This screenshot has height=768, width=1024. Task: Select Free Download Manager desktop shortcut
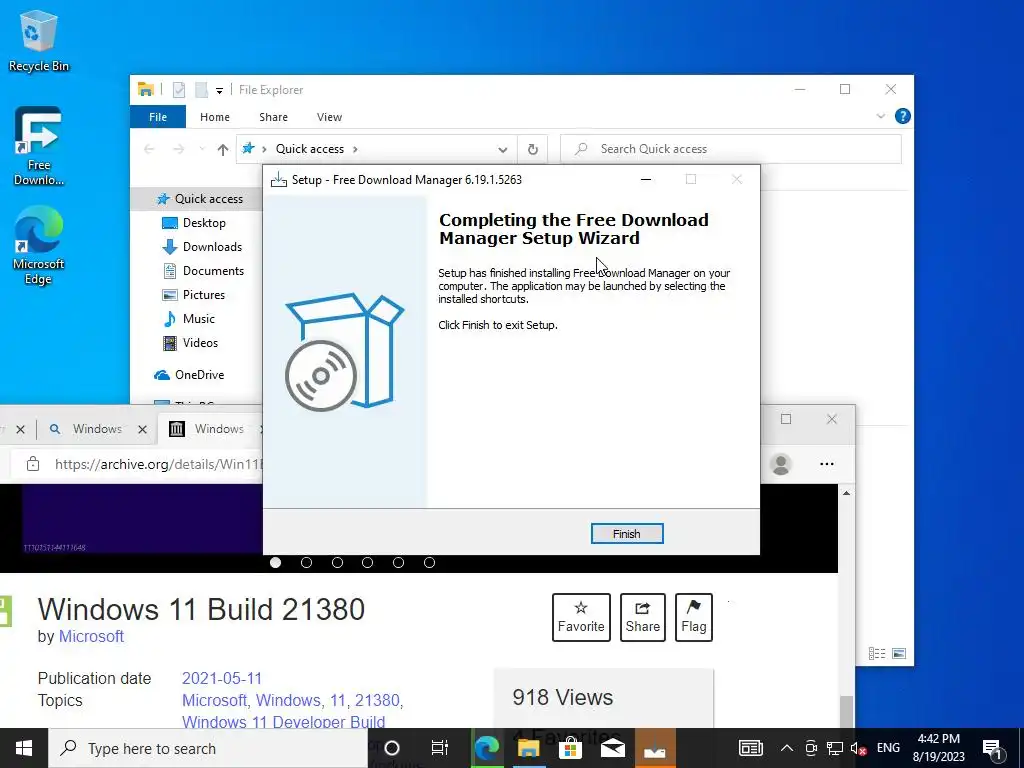pyautogui.click(x=39, y=146)
